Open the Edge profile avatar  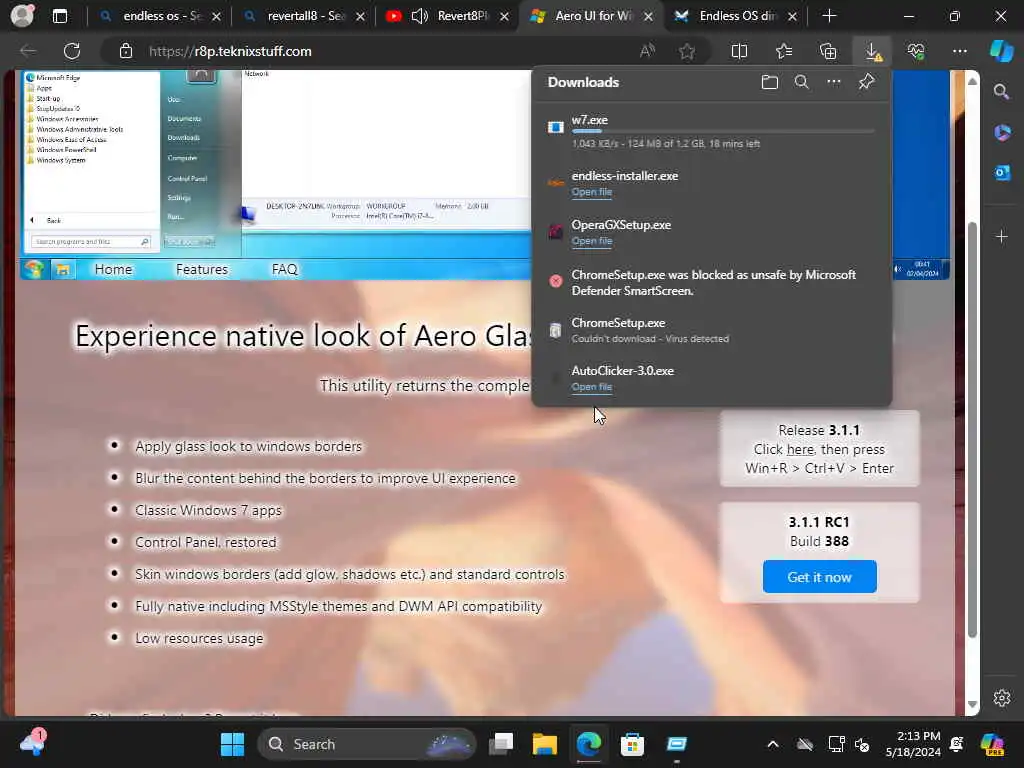(22, 16)
